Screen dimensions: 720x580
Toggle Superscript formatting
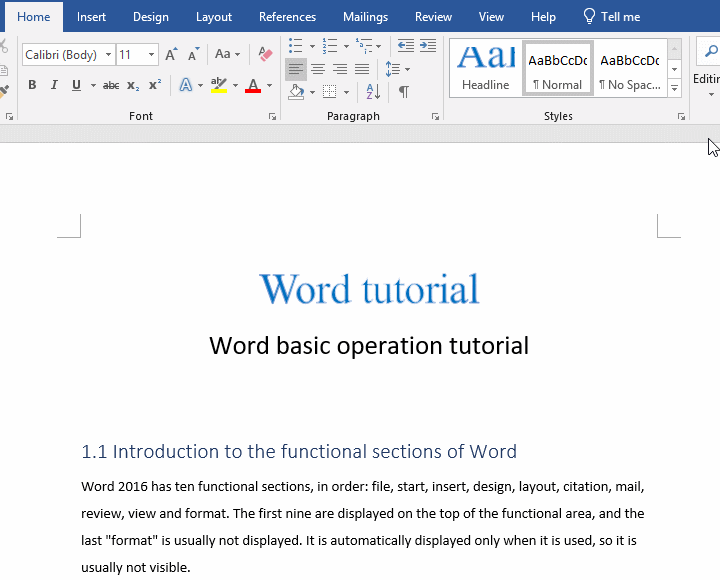(x=155, y=85)
